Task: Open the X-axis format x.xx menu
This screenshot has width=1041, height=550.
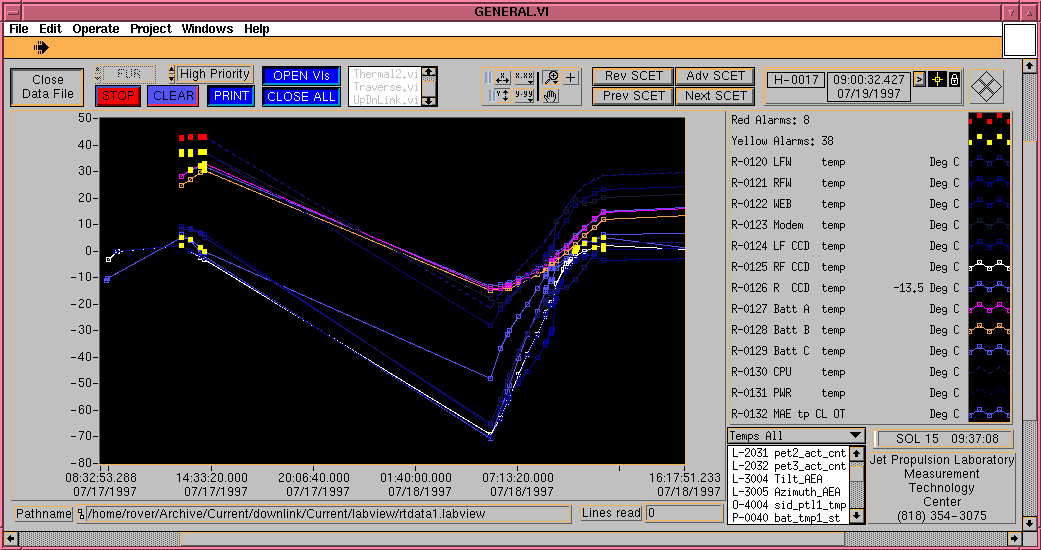Action: click(524, 77)
